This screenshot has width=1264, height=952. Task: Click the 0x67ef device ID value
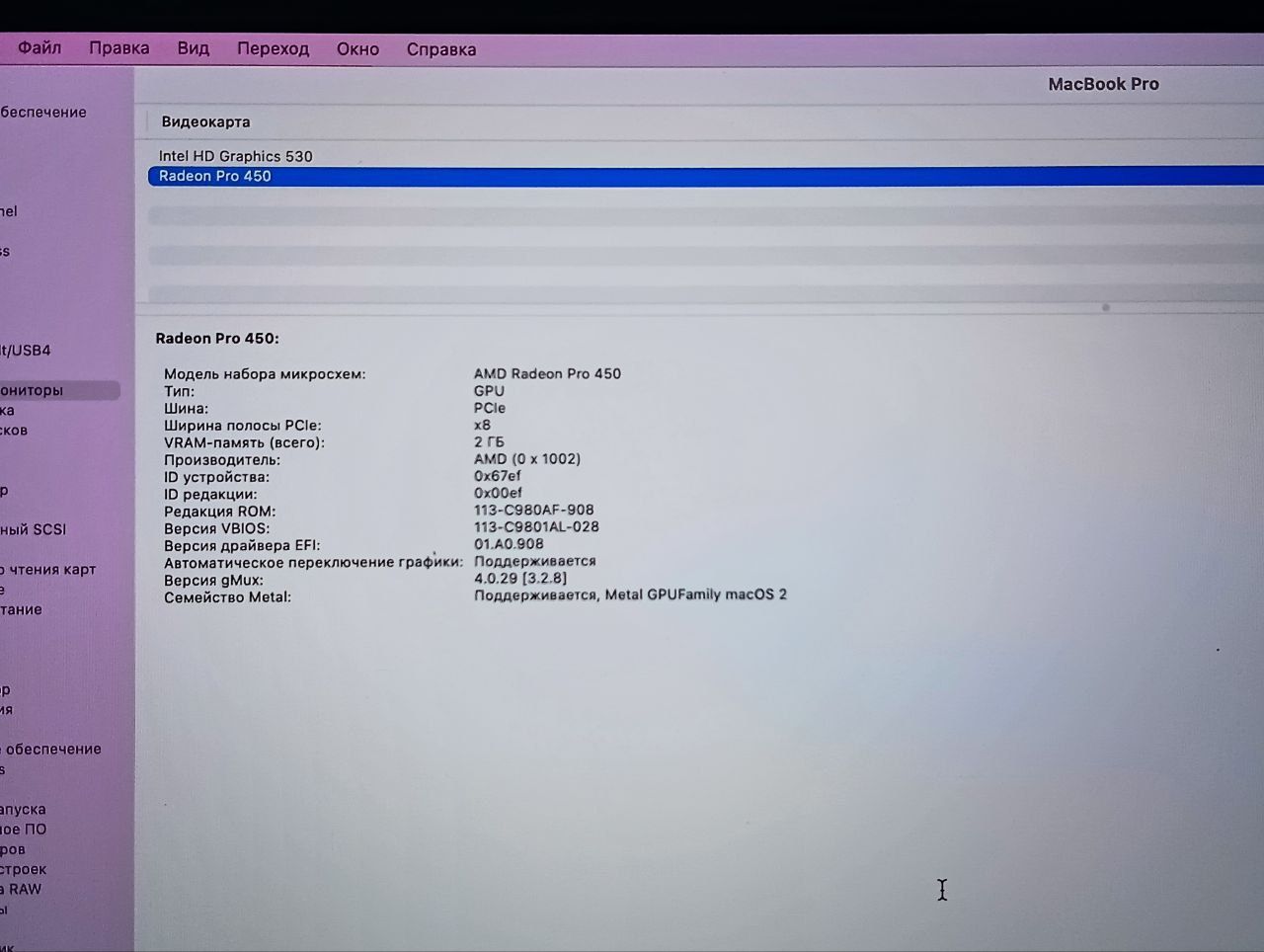(497, 475)
